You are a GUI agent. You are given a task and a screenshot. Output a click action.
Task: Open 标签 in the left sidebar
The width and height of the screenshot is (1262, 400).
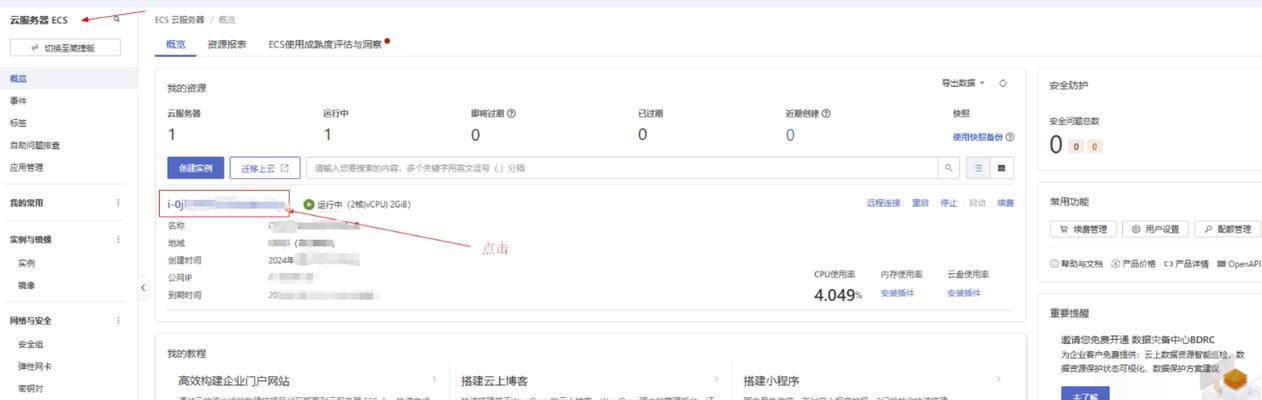tap(18, 123)
